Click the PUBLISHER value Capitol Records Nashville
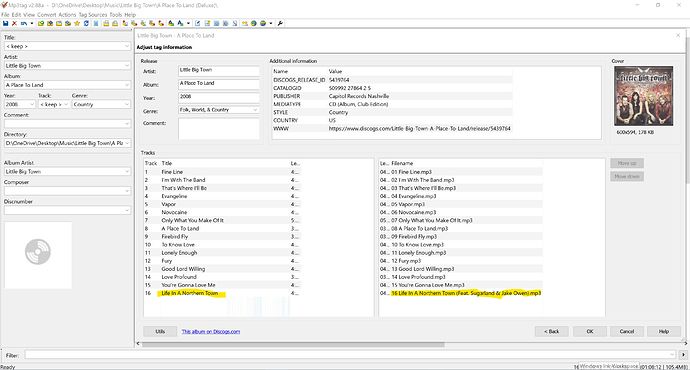The image size is (690, 370). click(x=359, y=96)
